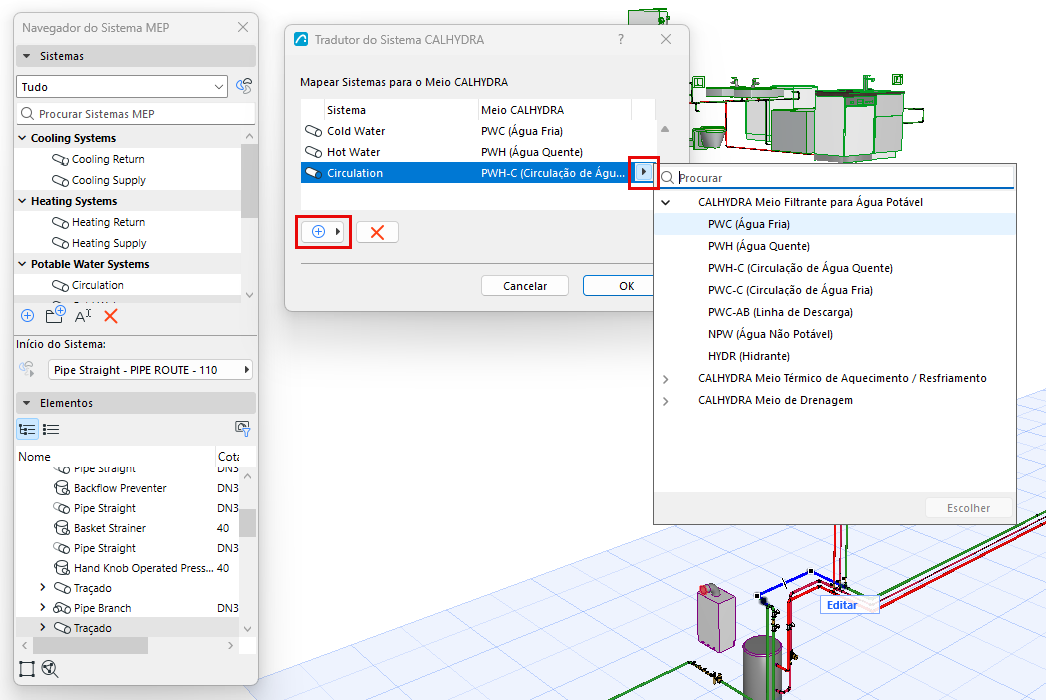The image size is (1046, 700).
Task: Collapse CALHYDRA Meio Filtrante para Água Potável
Action: coord(666,202)
